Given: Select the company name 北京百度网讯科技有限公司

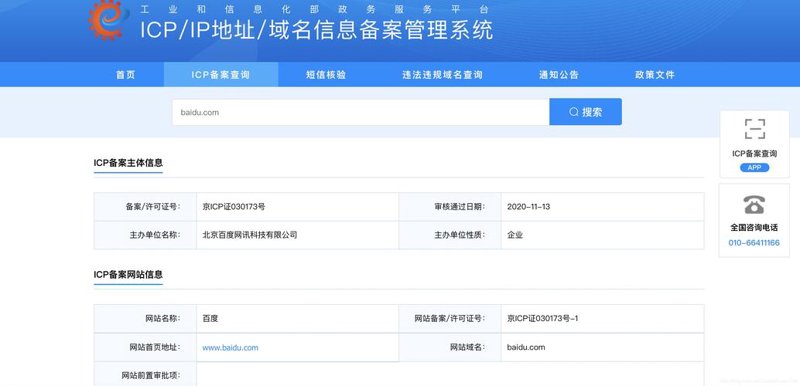Looking at the screenshot, I should point(249,235).
